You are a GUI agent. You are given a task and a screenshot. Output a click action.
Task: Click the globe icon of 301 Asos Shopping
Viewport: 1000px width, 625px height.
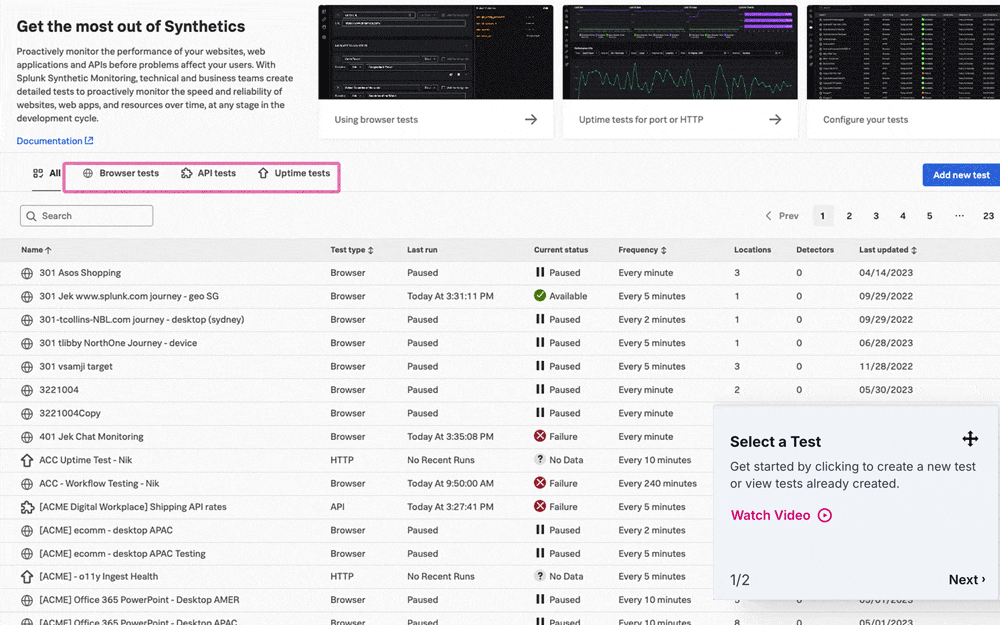(27, 273)
